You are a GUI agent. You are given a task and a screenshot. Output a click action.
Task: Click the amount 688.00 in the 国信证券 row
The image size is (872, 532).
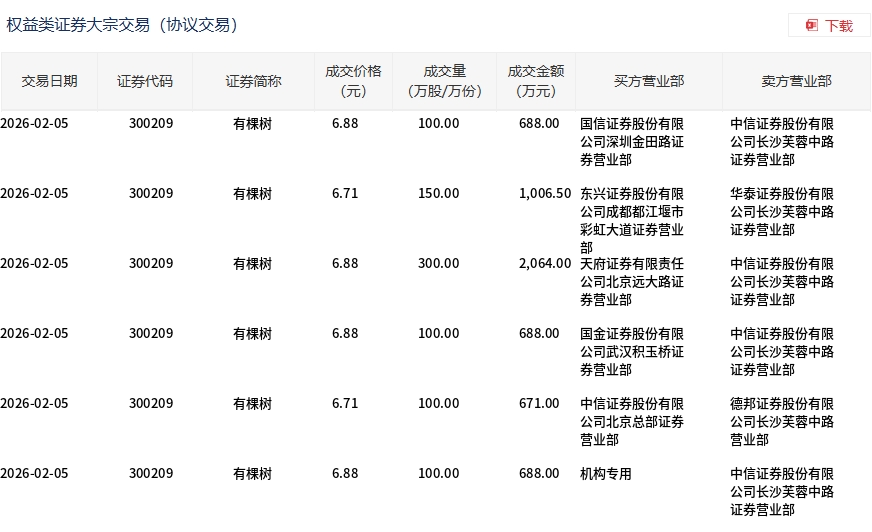point(539,123)
